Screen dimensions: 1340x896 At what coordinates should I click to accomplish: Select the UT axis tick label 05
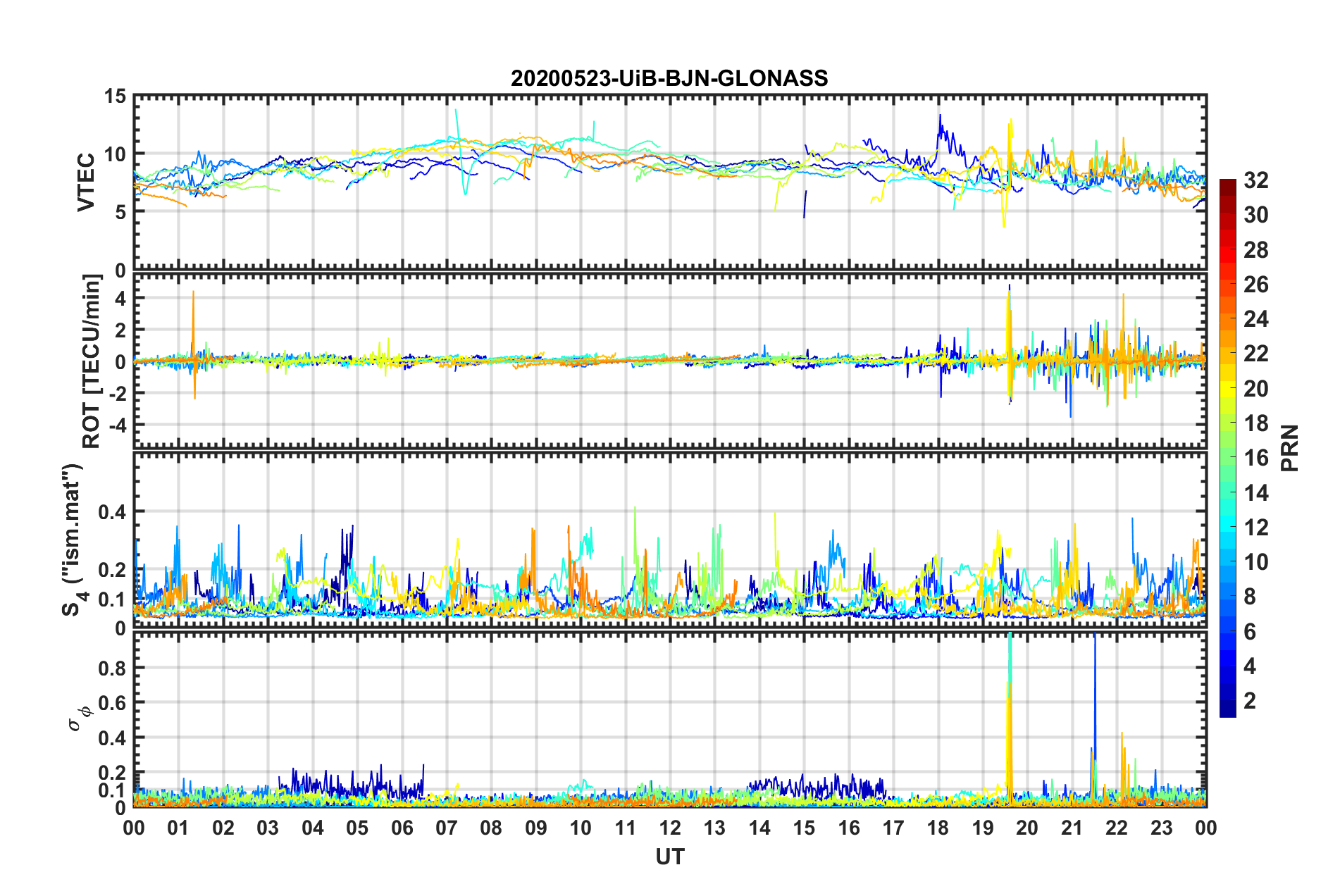pyautogui.click(x=357, y=827)
